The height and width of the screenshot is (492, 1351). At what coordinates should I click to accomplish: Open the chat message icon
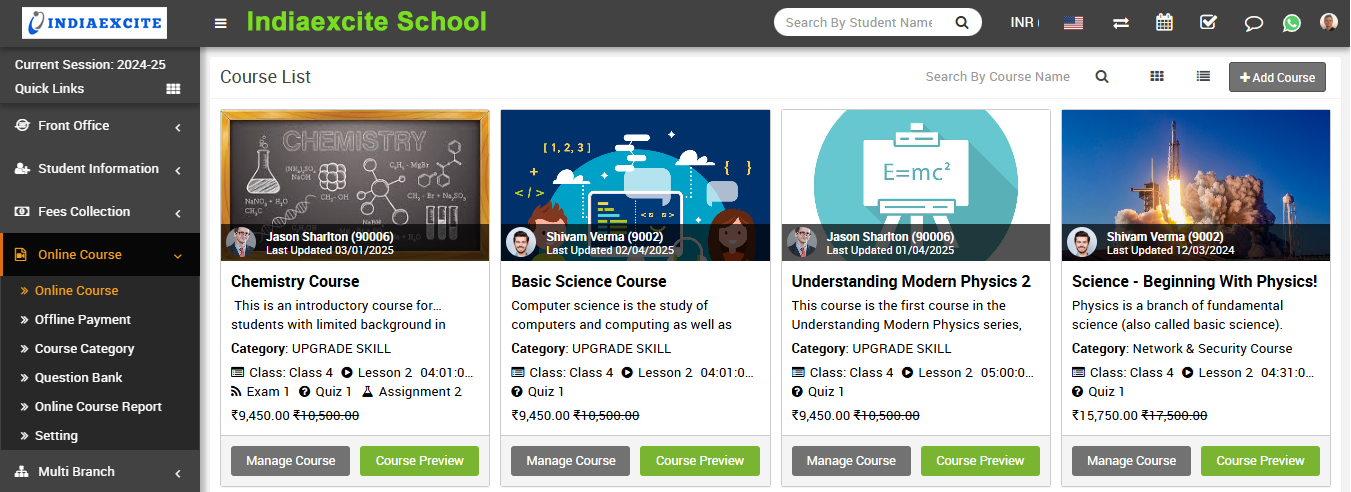[x=1252, y=23]
